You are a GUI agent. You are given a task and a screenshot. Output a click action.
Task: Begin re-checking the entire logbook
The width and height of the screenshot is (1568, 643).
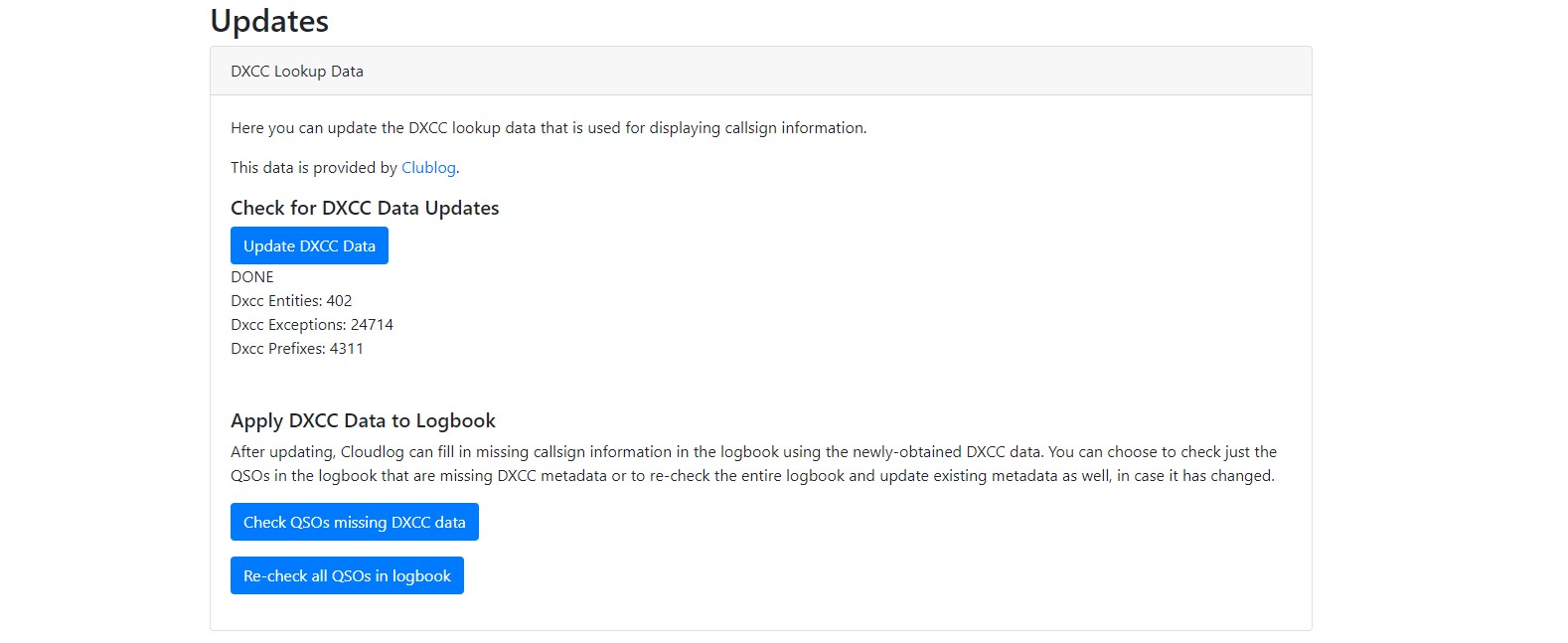[x=346, y=574]
